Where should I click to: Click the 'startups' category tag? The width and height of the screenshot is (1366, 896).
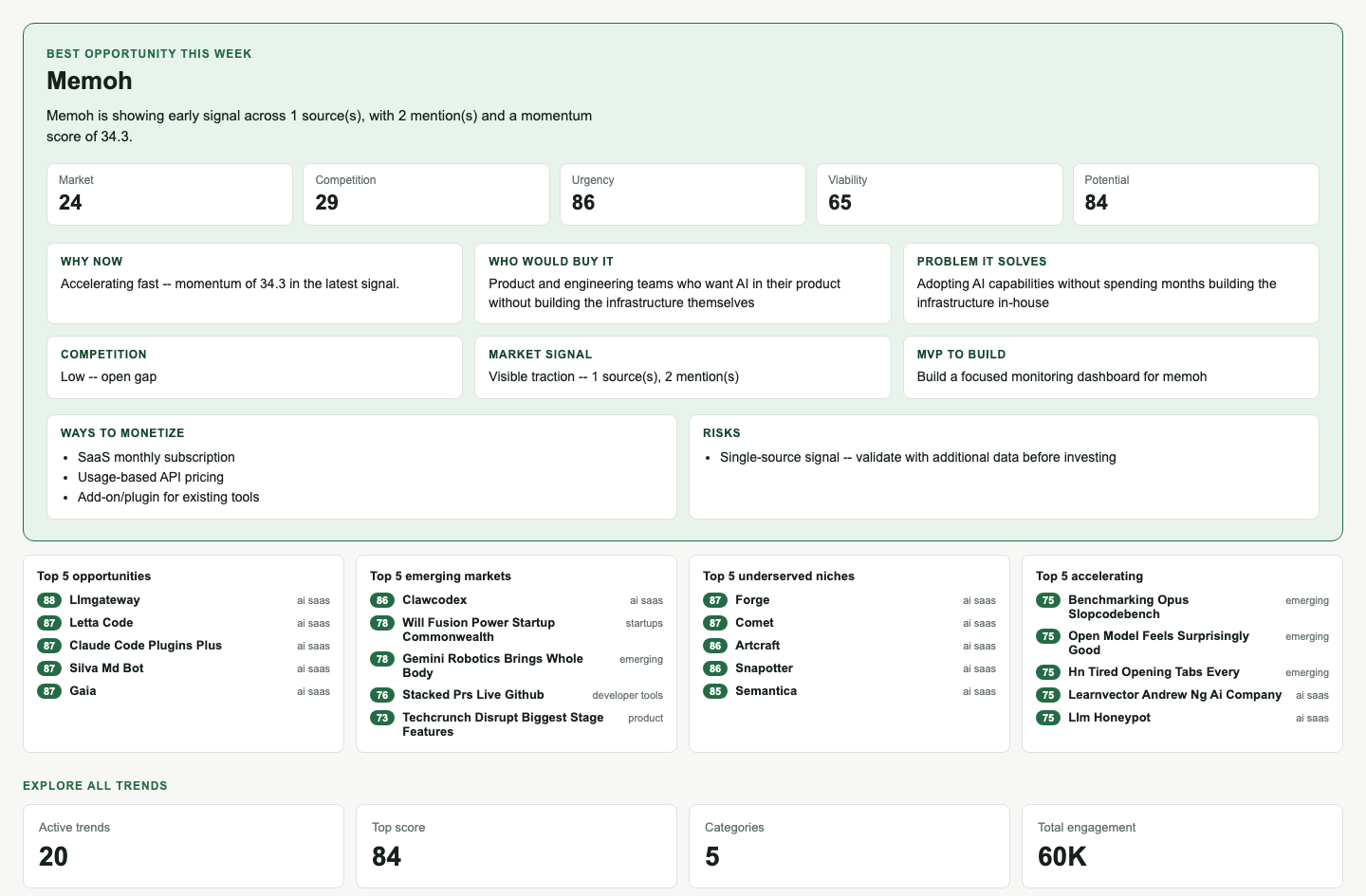tap(644, 623)
